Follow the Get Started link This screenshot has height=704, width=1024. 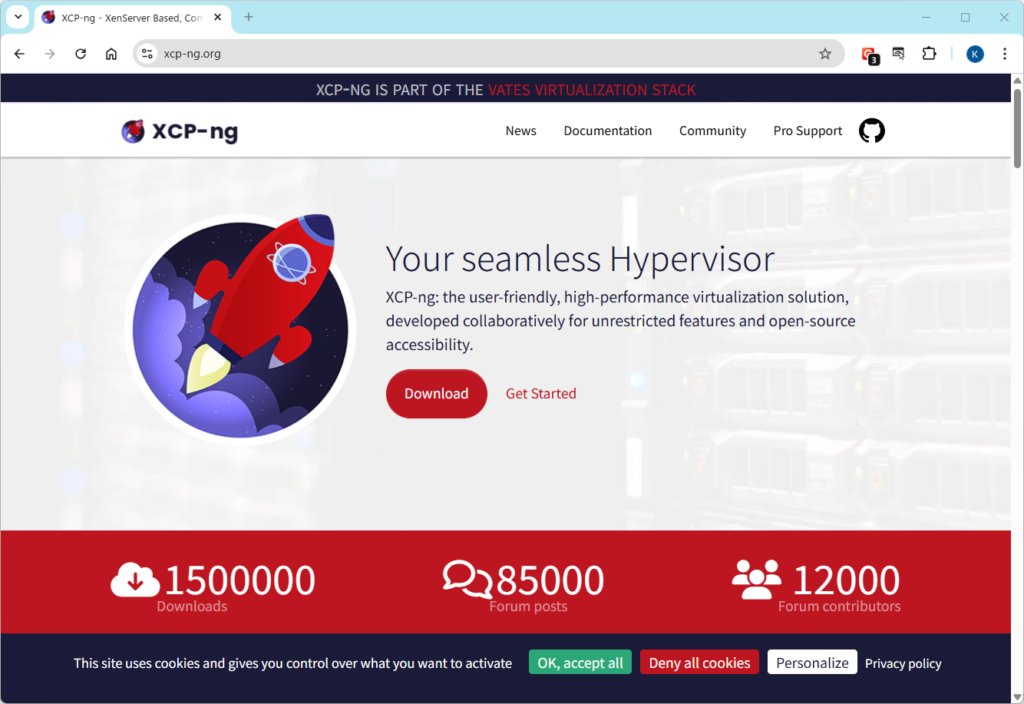540,394
